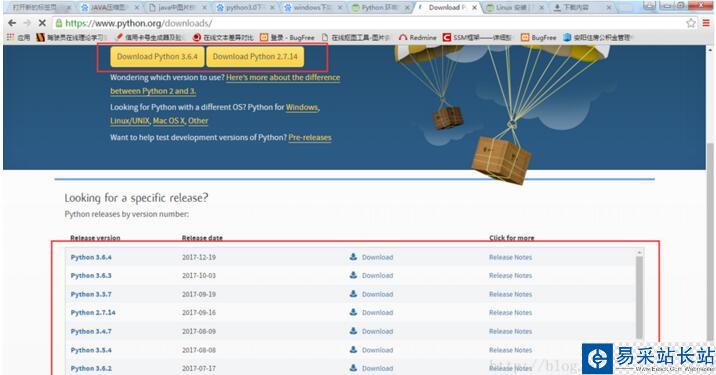
Task: Open the 在线文本差异对比 bookmark
Action: pos(223,37)
